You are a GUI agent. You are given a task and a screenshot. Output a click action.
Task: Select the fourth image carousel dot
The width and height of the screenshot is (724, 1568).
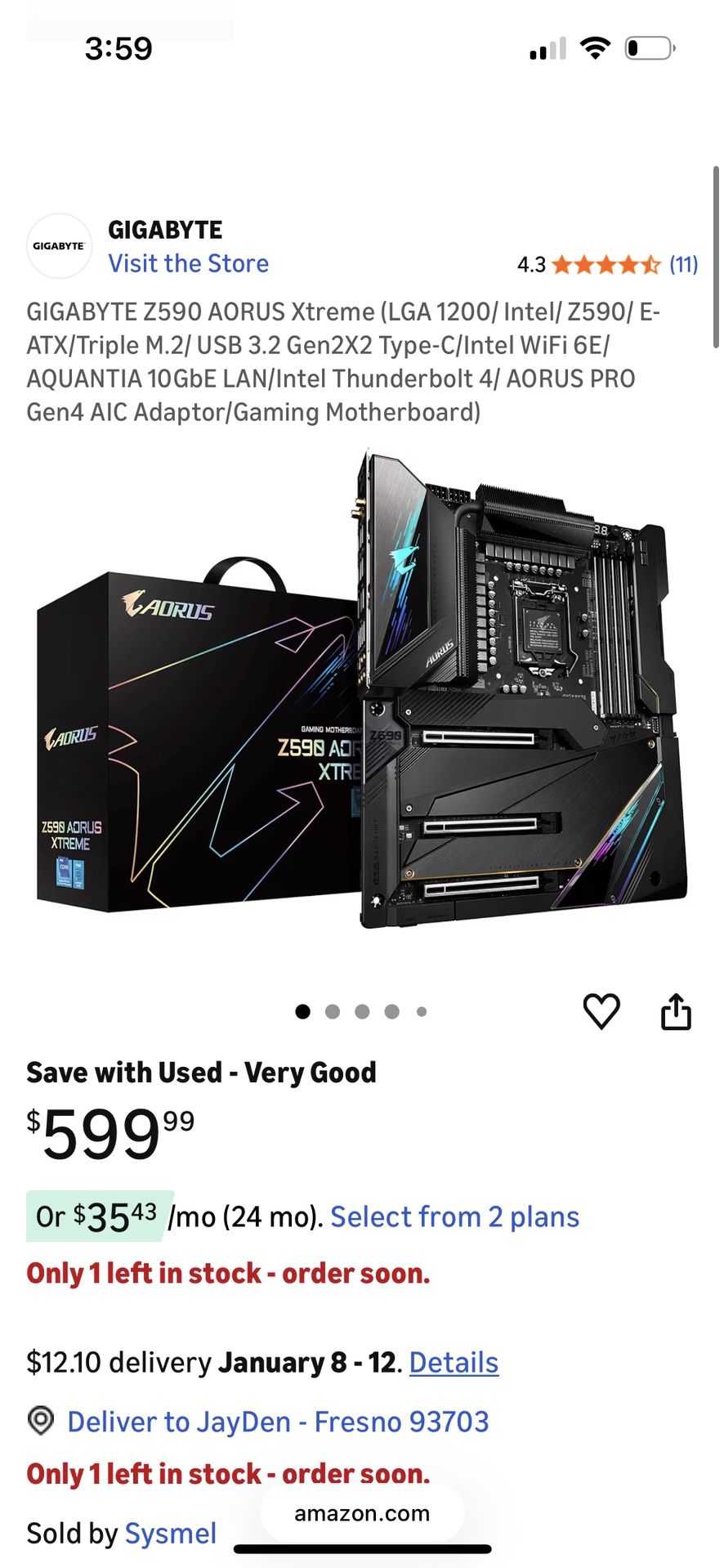(x=392, y=1012)
